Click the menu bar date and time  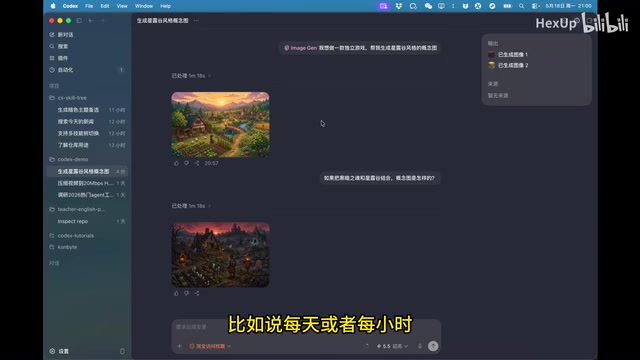(x=568, y=6)
